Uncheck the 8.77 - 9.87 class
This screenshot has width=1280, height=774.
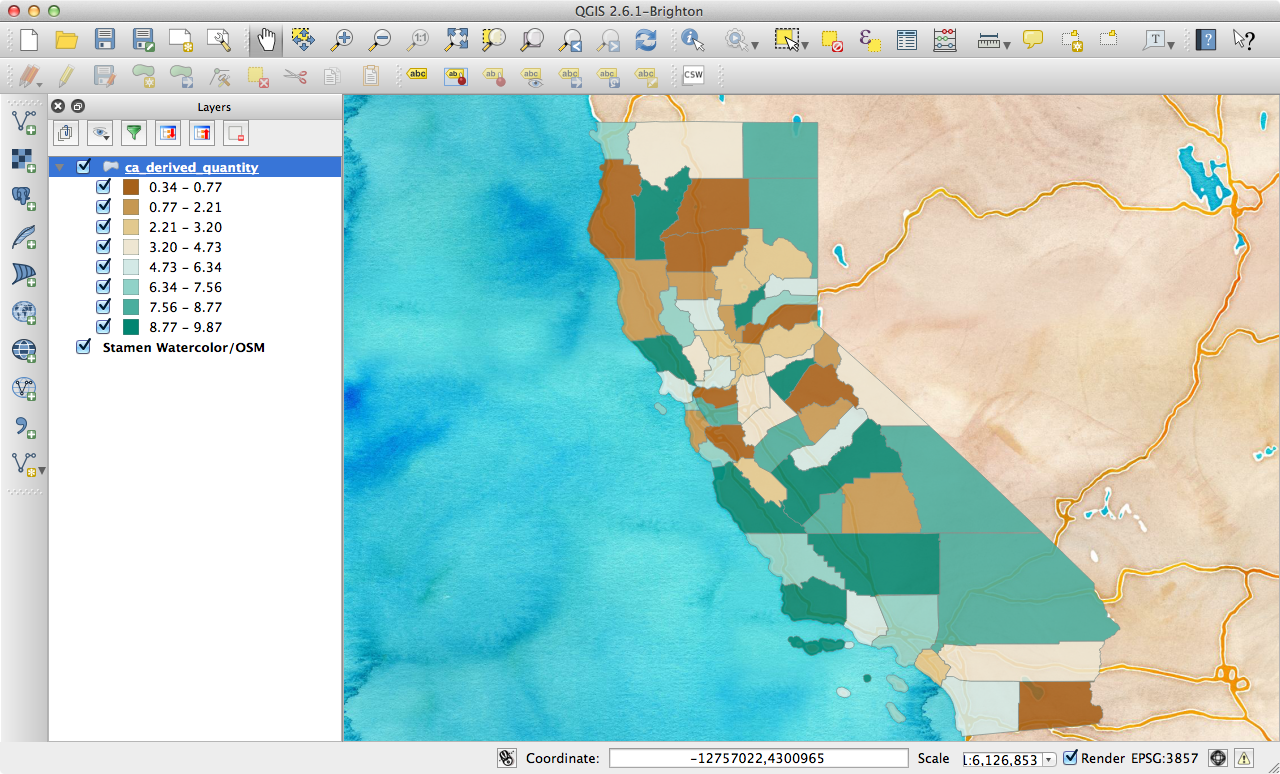tap(103, 327)
